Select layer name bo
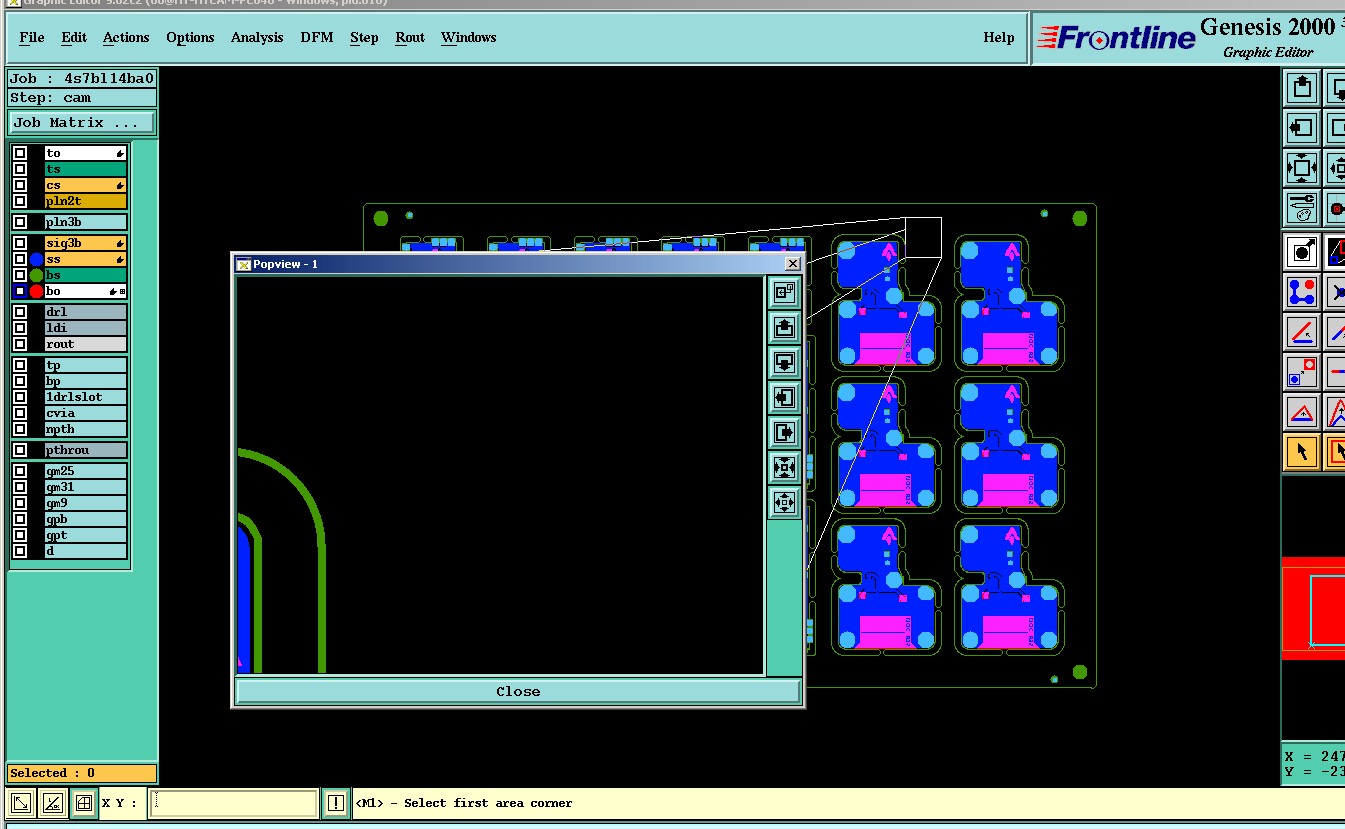This screenshot has height=829, width=1345. (x=85, y=291)
